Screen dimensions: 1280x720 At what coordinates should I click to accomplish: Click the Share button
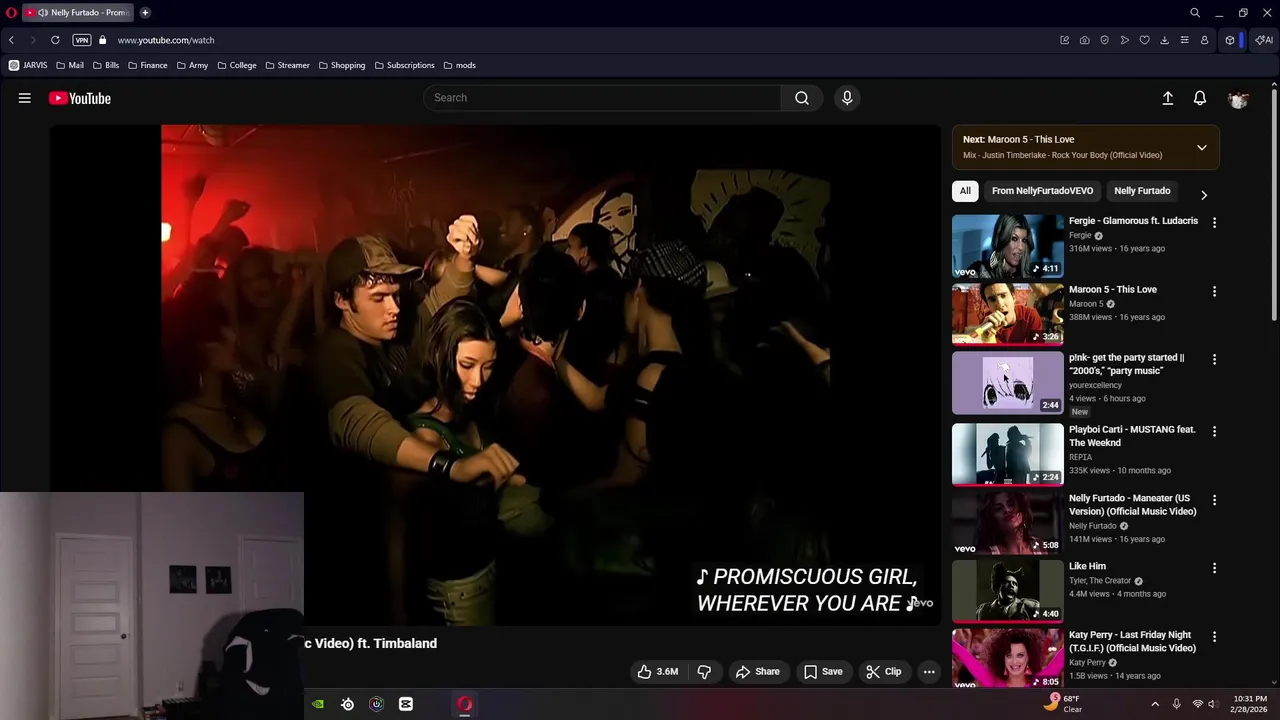pyautogui.click(x=757, y=672)
